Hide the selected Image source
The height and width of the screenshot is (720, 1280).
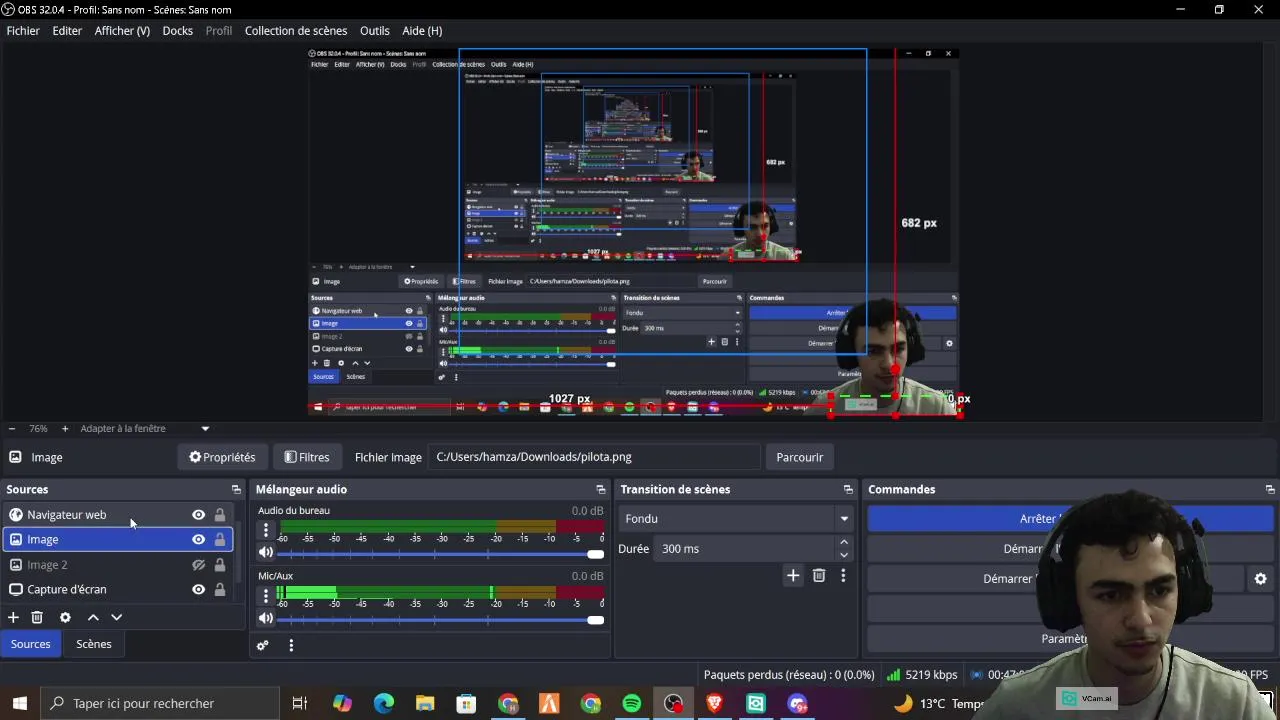pyautogui.click(x=198, y=540)
